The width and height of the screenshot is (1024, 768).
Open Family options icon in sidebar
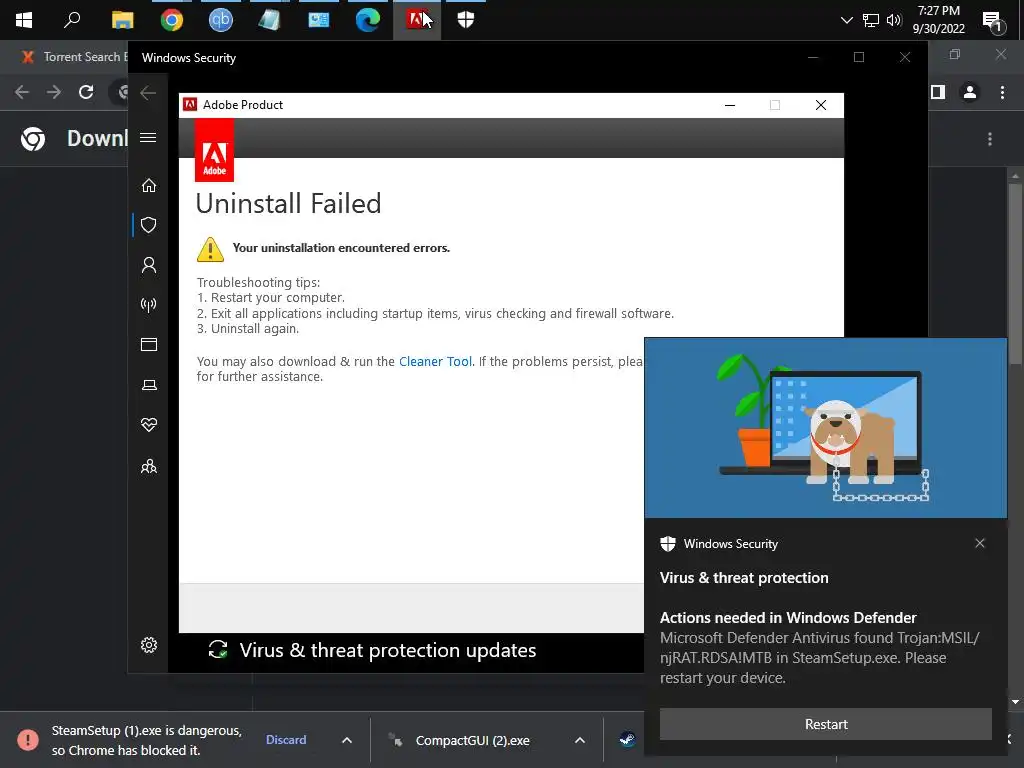[x=149, y=466]
